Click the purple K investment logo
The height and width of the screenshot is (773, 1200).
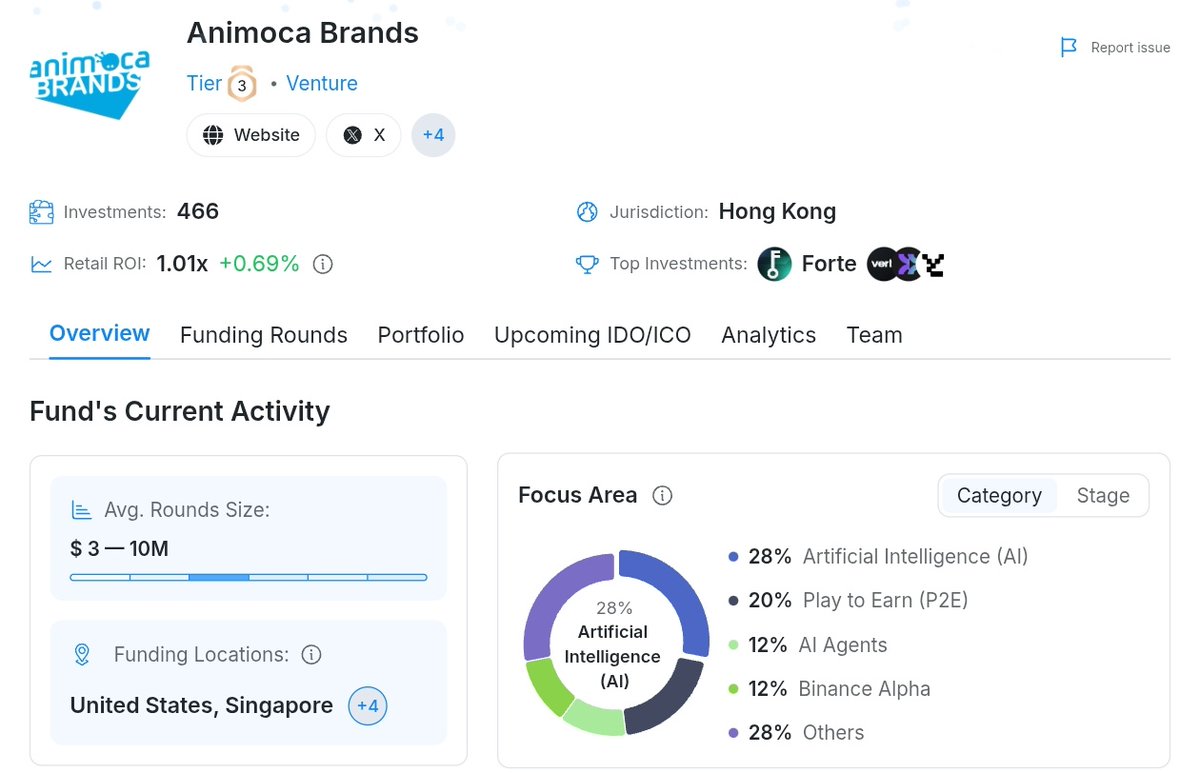point(907,264)
